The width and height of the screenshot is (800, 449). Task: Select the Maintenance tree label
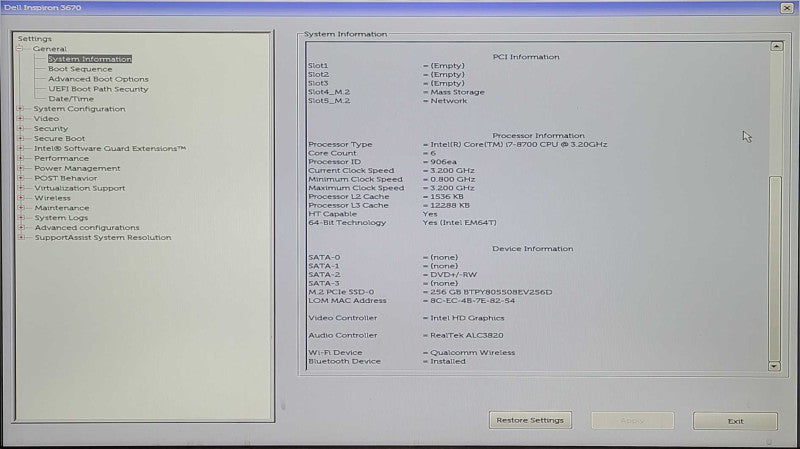click(x=62, y=208)
